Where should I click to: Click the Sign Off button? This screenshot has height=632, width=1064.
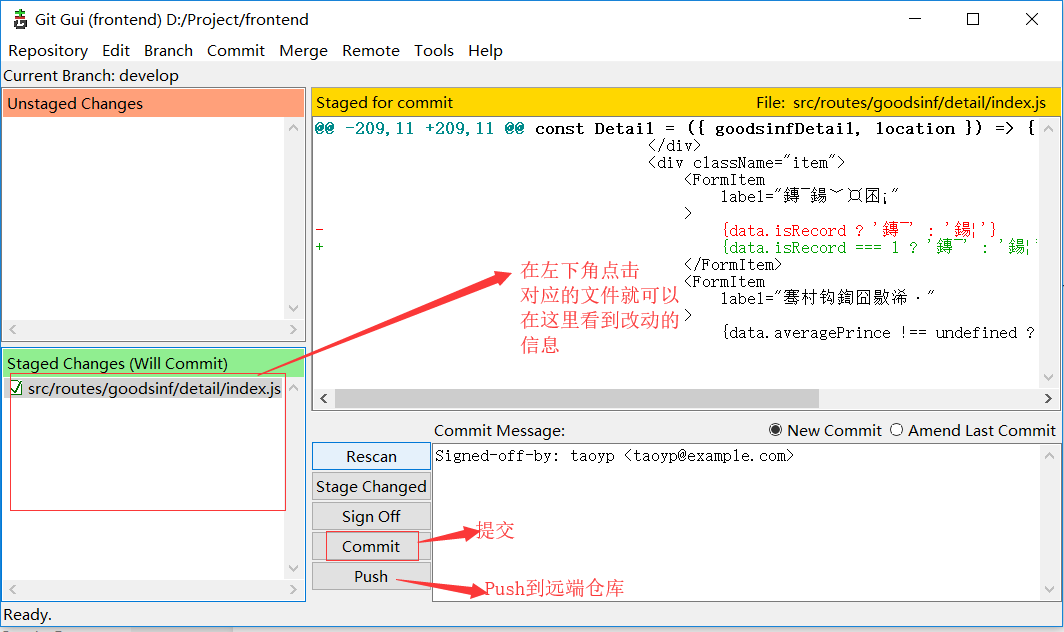(371, 517)
